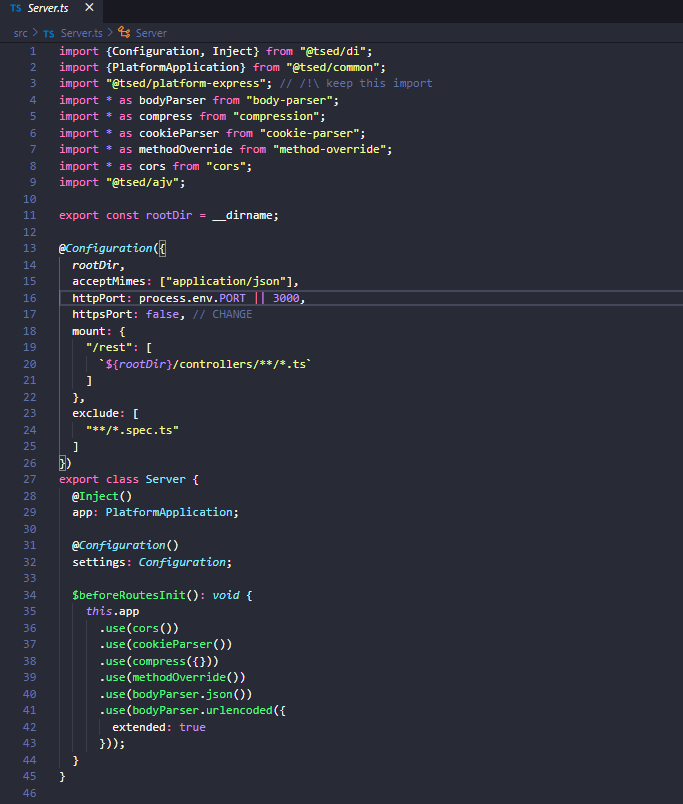Open the src breadcrumb segment
The height and width of the screenshot is (804, 683).
click(21, 33)
